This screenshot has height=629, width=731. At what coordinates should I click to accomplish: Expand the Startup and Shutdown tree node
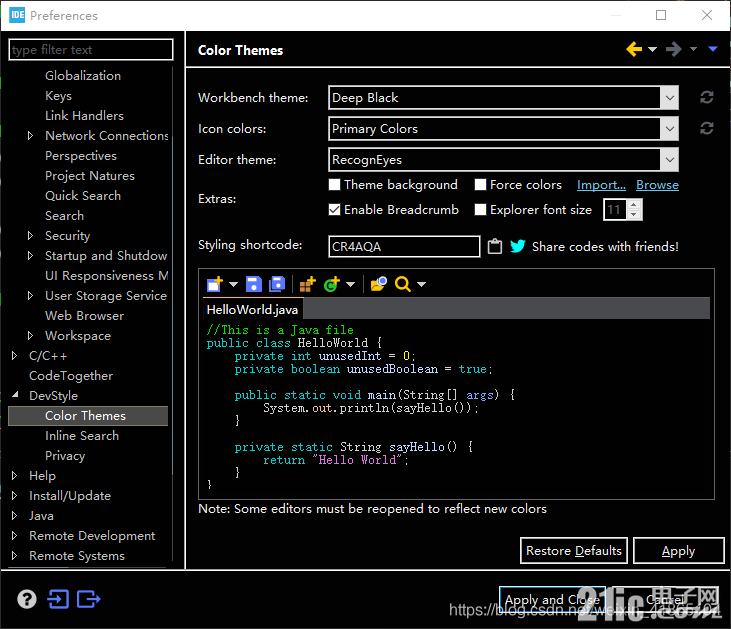[x=30, y=256]
